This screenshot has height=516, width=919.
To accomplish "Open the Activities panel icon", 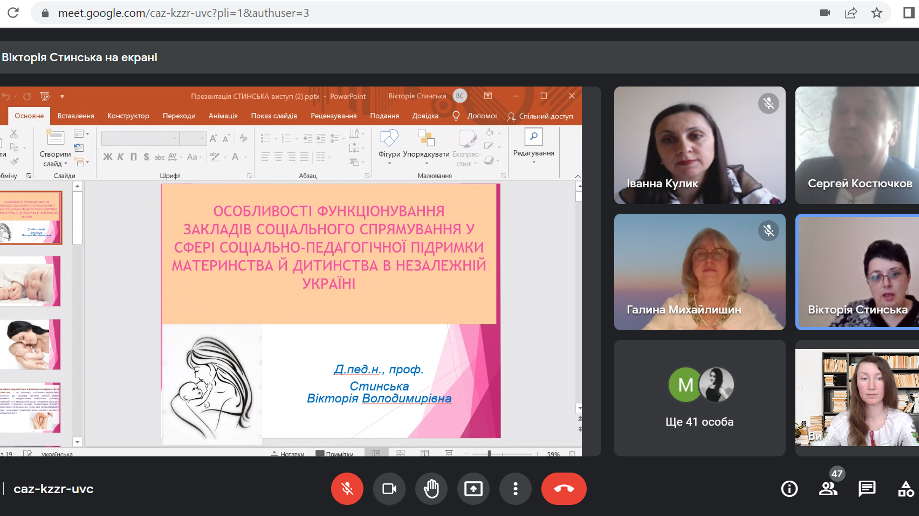I will click(905, 488).
